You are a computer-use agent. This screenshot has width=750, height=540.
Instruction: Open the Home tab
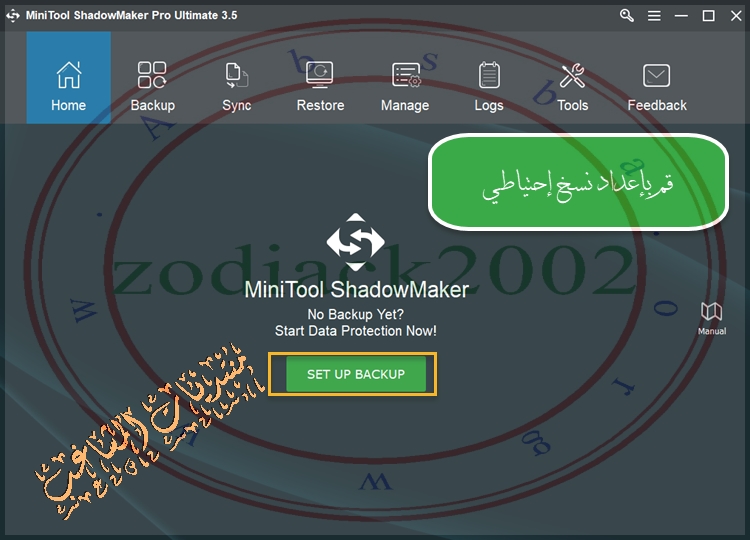pyautogui.click(x=68, y=77)
